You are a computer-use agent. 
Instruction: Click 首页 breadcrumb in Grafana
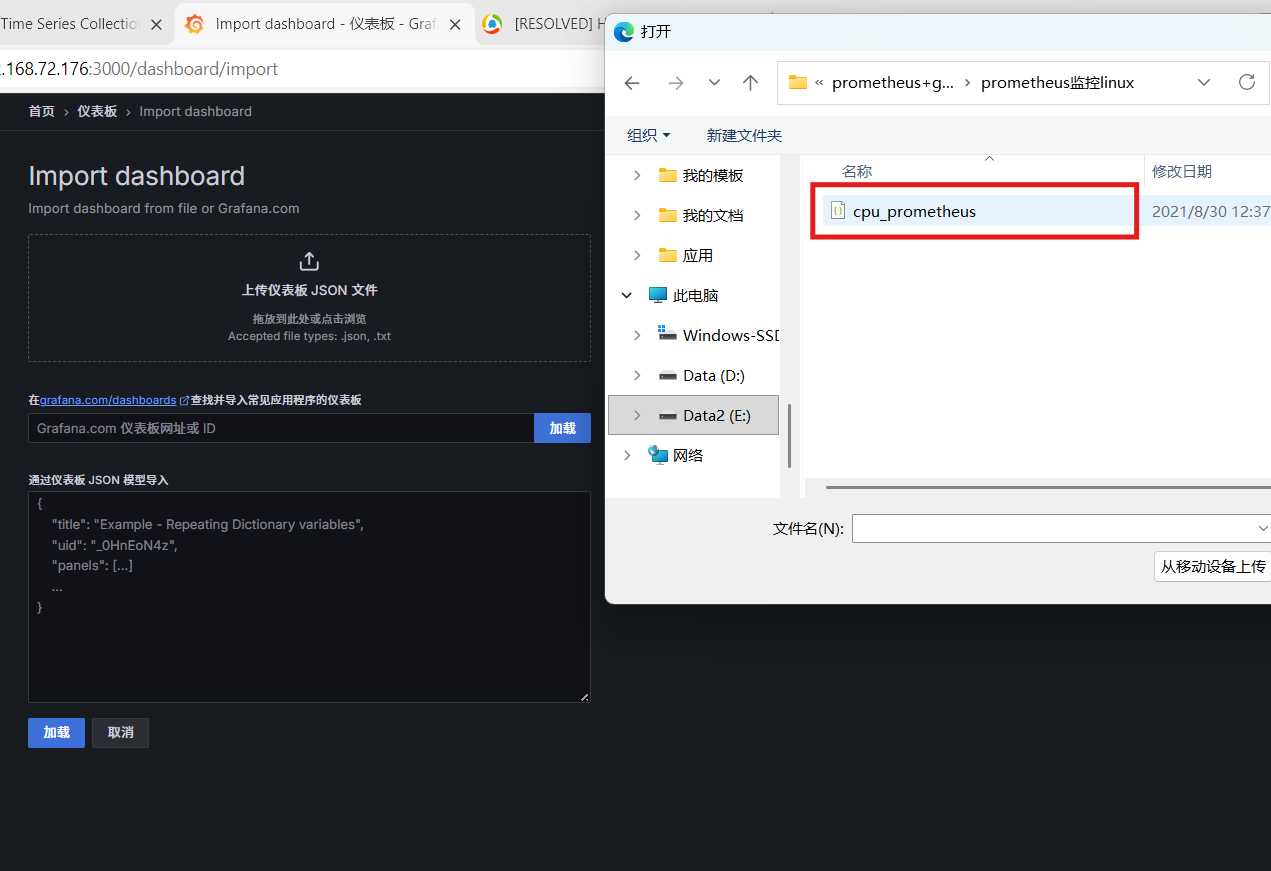[41, 111]
